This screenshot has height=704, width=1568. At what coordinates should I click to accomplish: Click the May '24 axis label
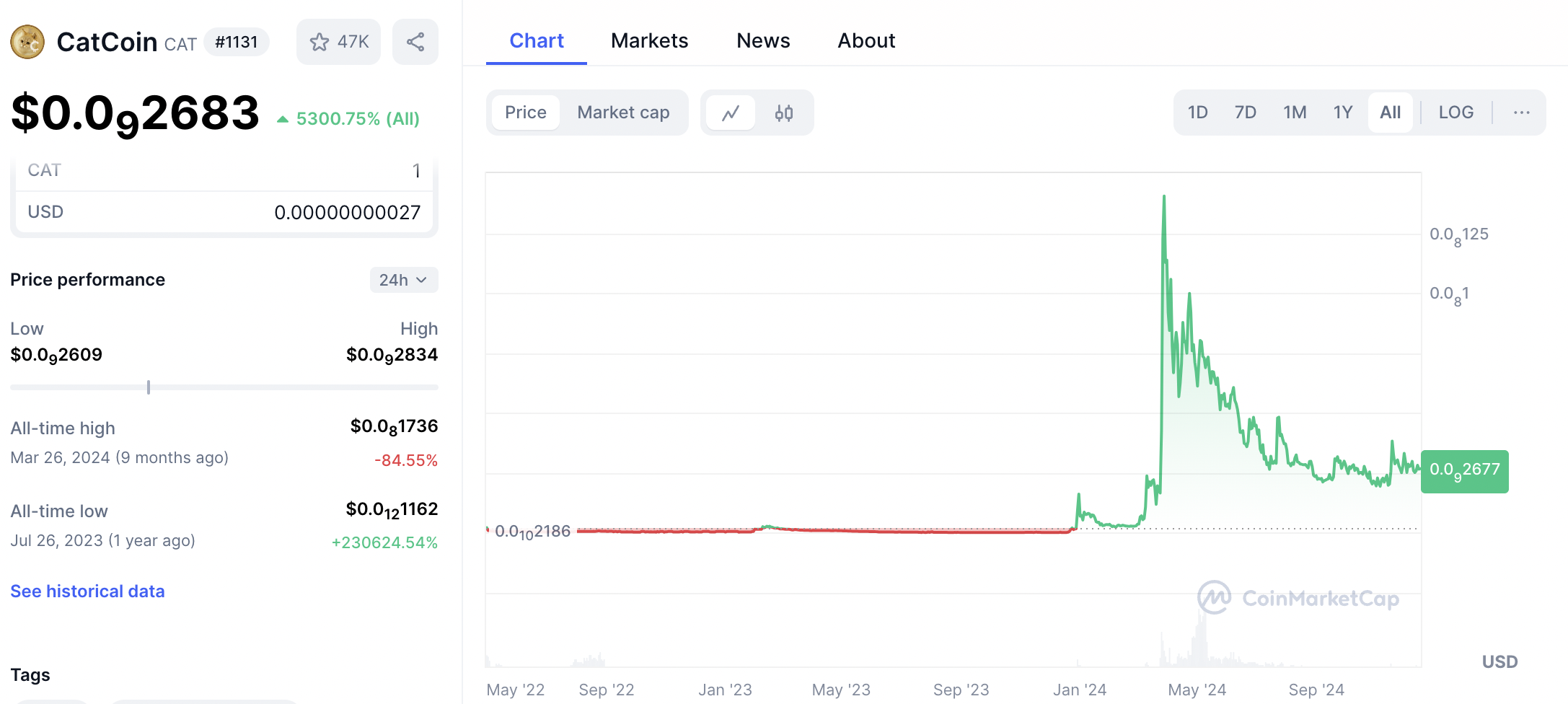click(1197, 690)
